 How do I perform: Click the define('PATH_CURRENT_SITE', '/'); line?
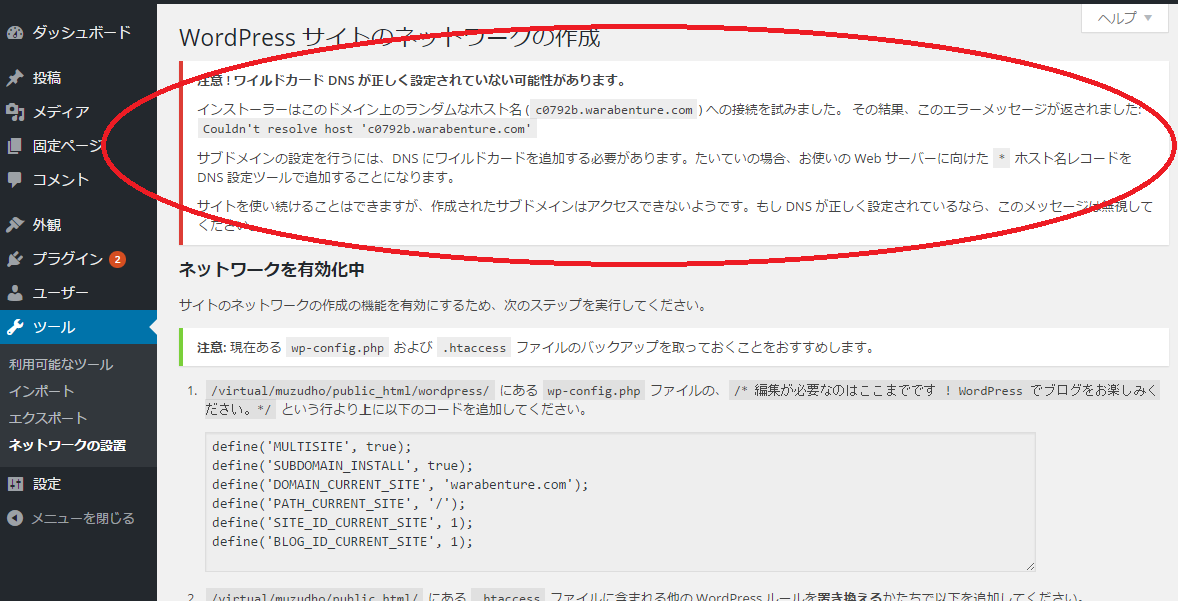[x=339, y=503]
